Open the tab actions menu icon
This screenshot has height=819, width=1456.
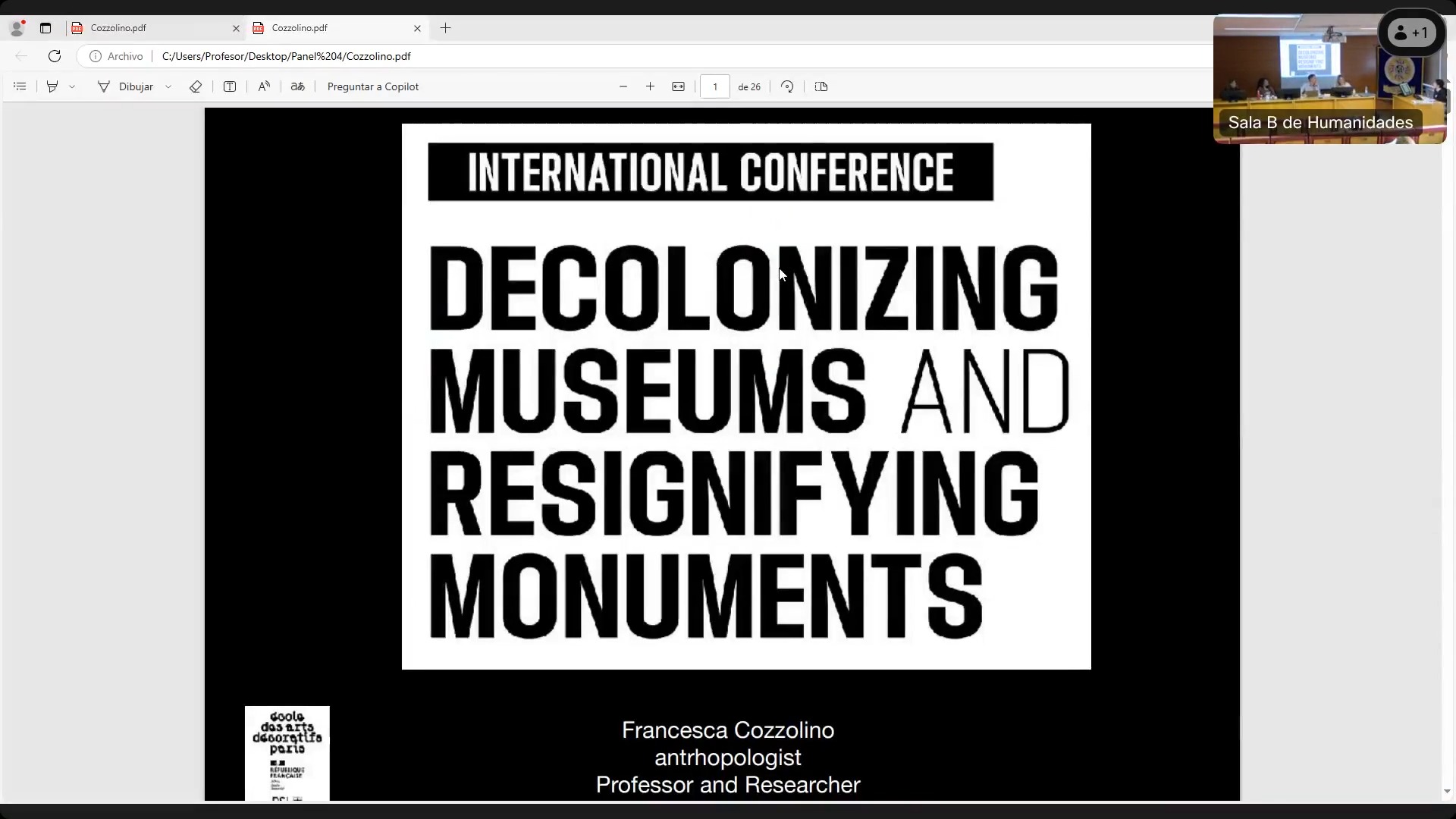pos(45,28)
